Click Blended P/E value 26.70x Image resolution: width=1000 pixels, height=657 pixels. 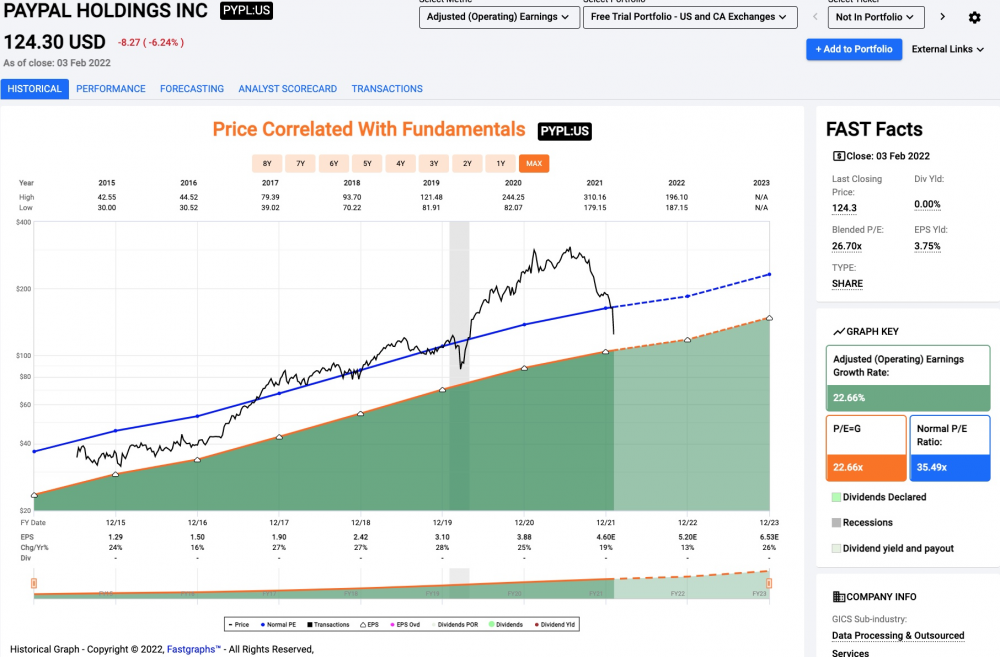click(x=847, y=246)
